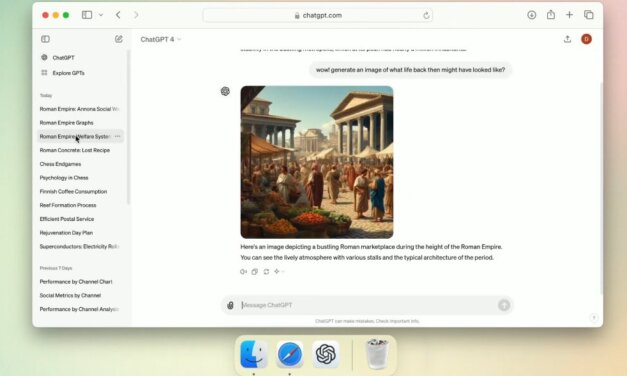This screenshot has height=376, width=627.
Task: Click the share chat upload icon
Action: tap(567, 39)
